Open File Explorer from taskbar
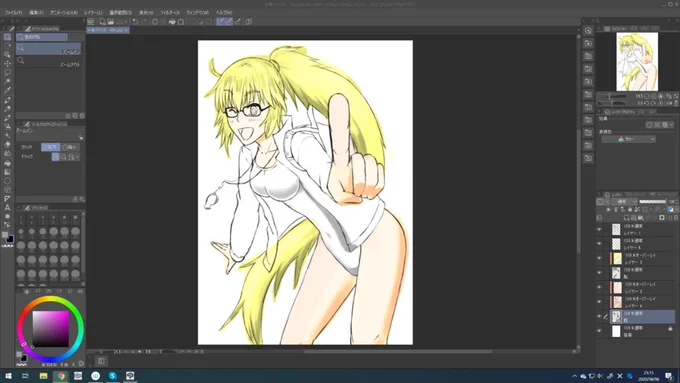This screenshot has width=680, height=383. 43,376
